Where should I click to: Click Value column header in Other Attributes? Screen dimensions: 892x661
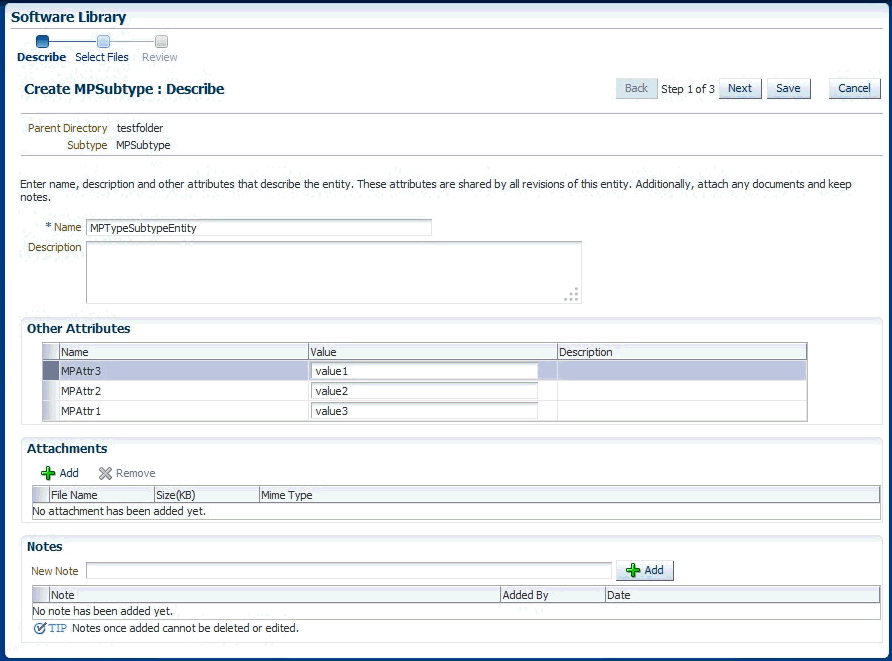433,352
